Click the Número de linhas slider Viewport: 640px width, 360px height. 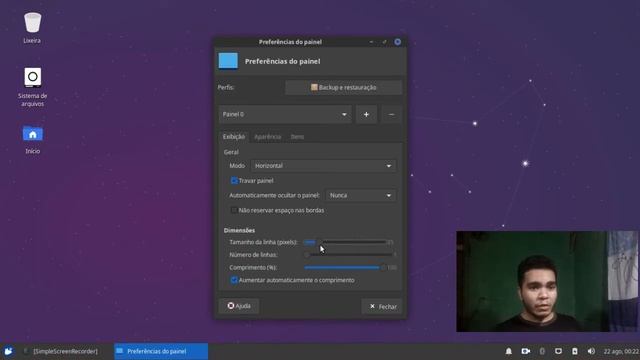coord(350,255)
